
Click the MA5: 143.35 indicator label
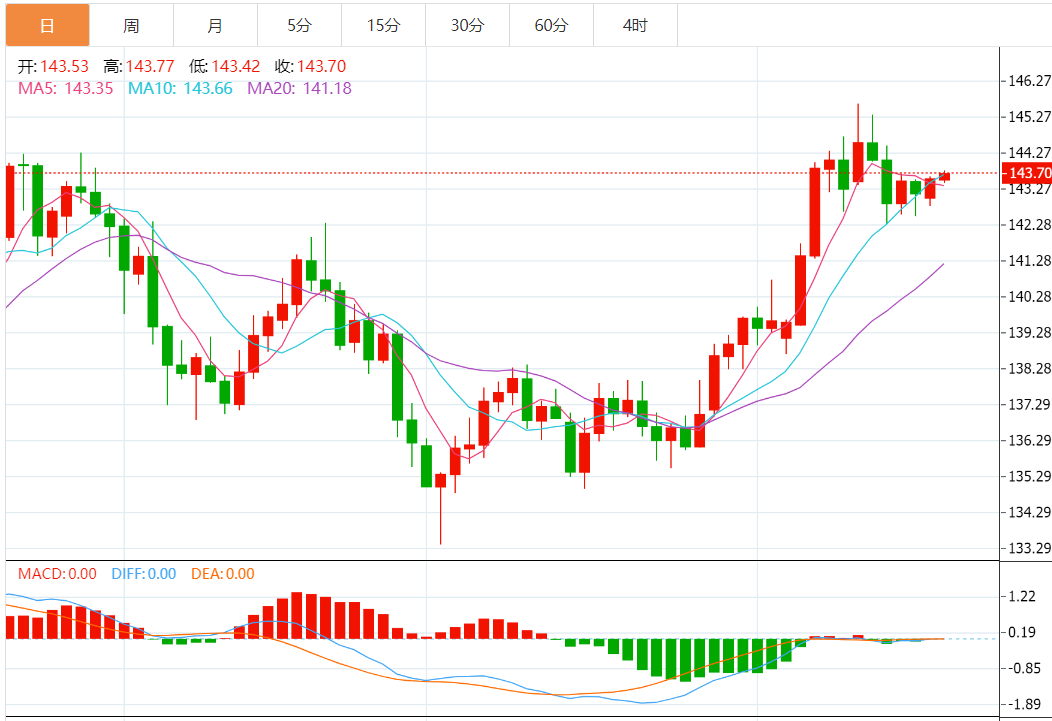[66, 89]
